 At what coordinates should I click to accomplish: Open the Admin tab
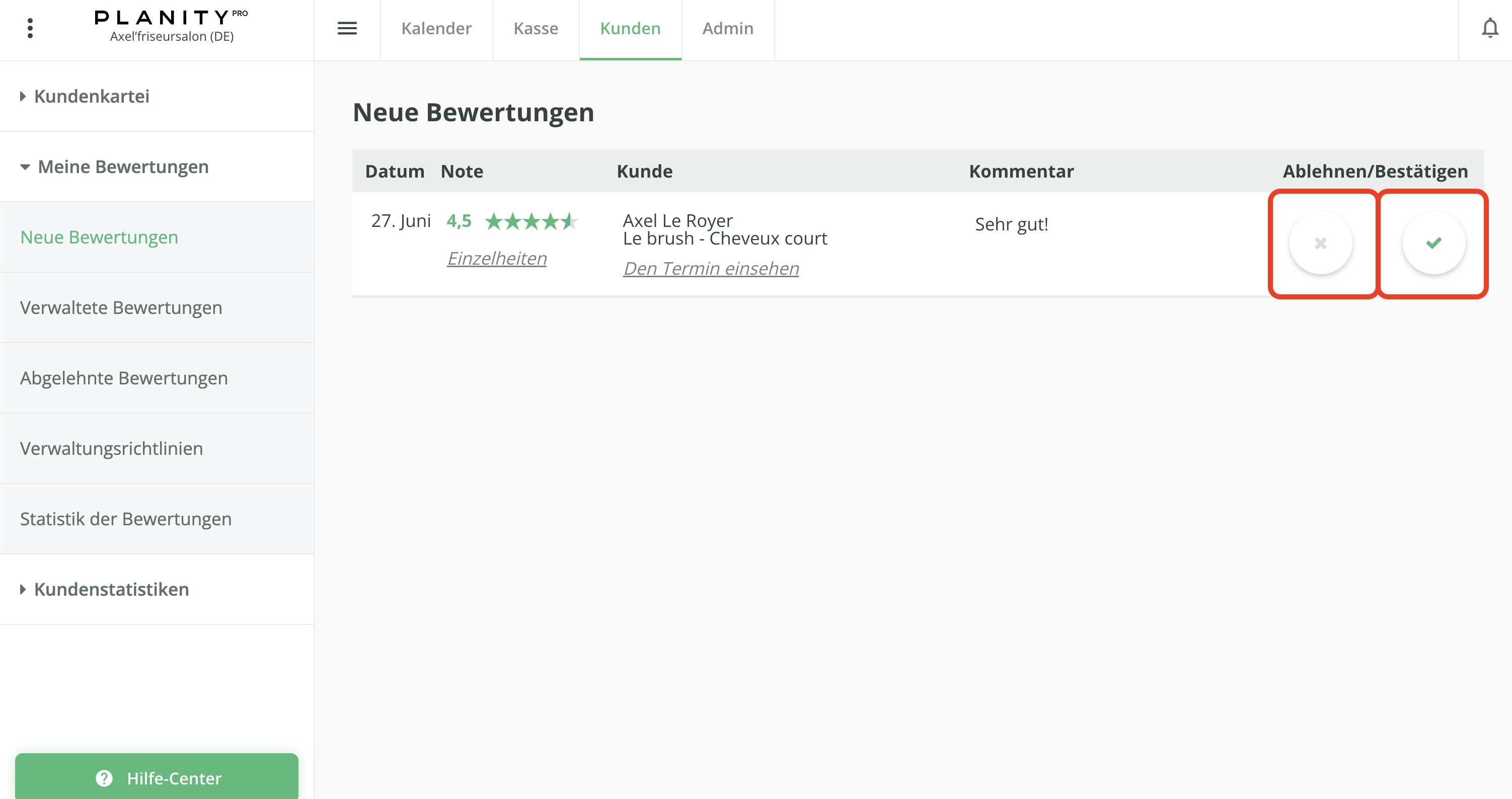(x=727, y=28)
